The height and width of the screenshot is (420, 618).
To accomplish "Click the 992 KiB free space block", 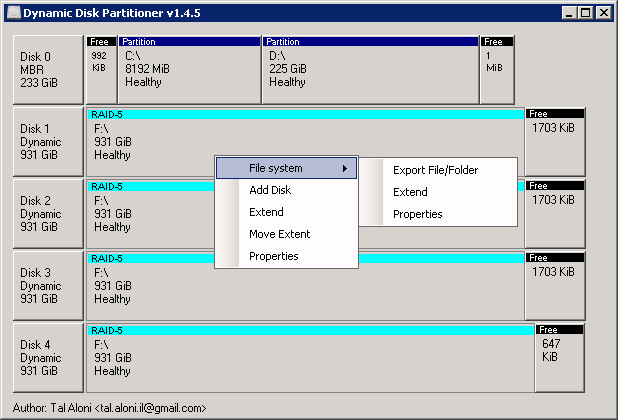I will [101, 70].
